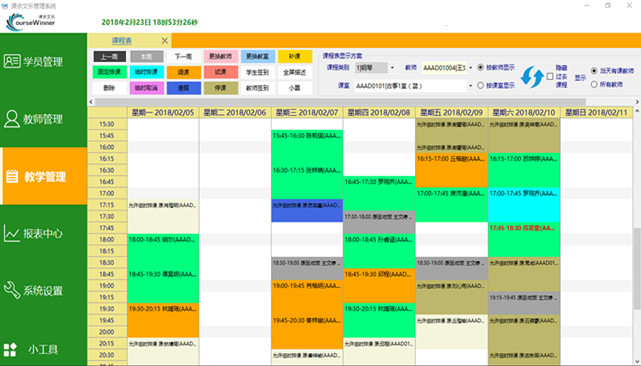Expand the 课室 AAAD0101 dropdown

tap(471, 86)
